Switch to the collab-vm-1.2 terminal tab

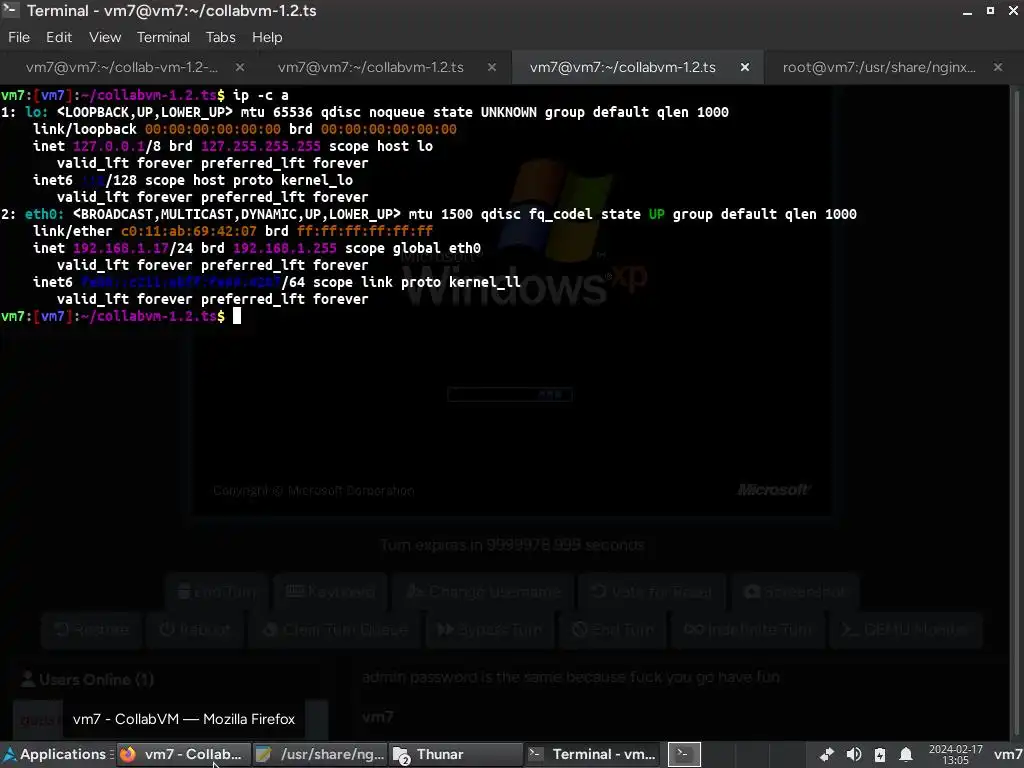122,67
